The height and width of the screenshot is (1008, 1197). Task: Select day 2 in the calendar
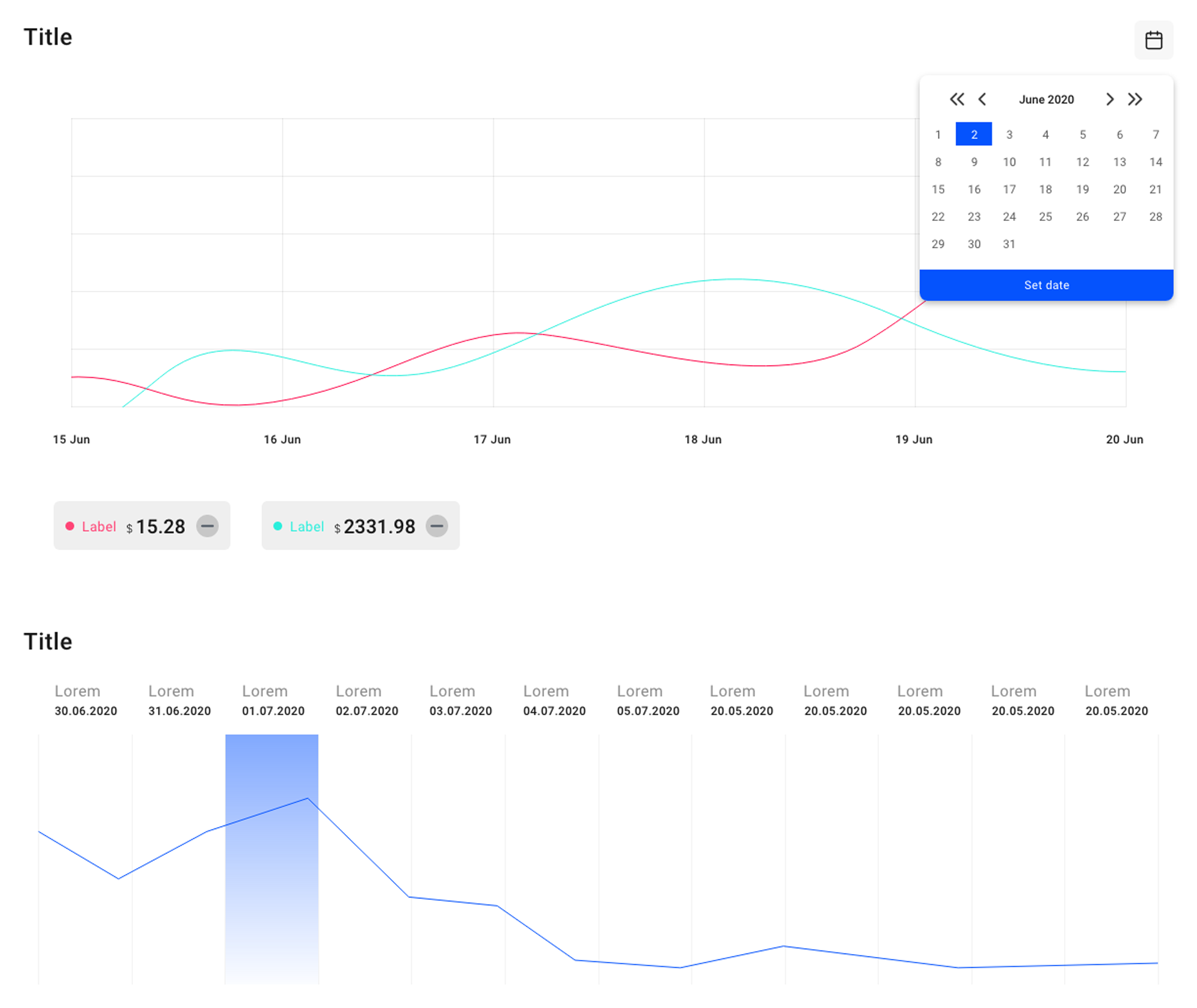pyautogui.click(x=974, y=134)
